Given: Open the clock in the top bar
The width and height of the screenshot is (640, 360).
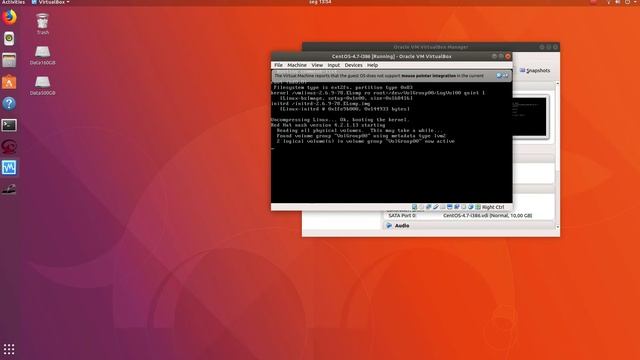Looking at the screenshot, I should coord(320,2).
